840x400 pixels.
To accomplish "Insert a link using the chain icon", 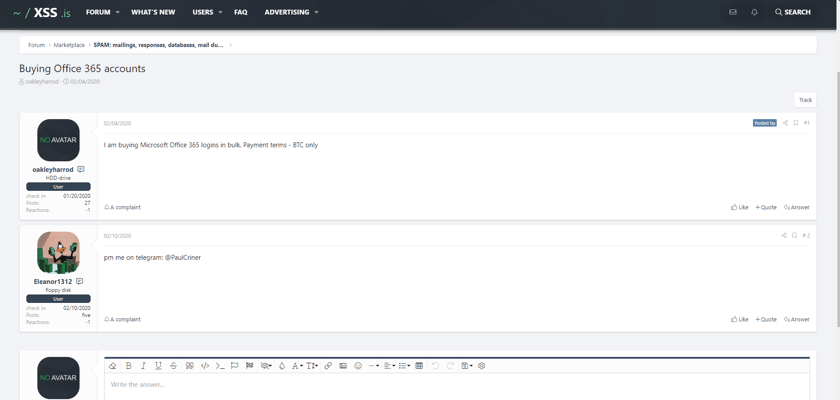I will (x=328, y=366).
